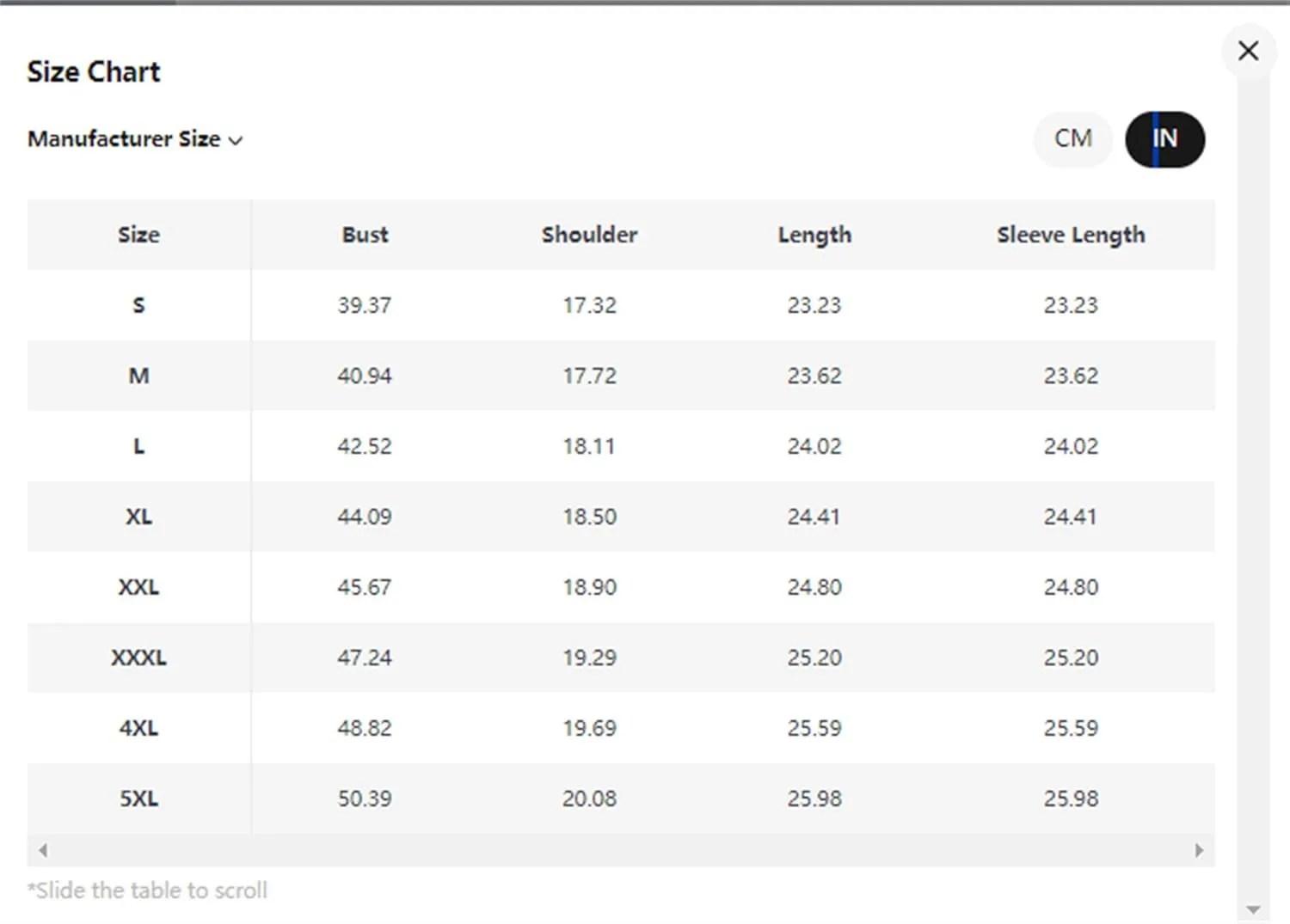Click the M shoulder value 17.72
The width and height of the screenshot is (1290, 924).
[589, 376]
